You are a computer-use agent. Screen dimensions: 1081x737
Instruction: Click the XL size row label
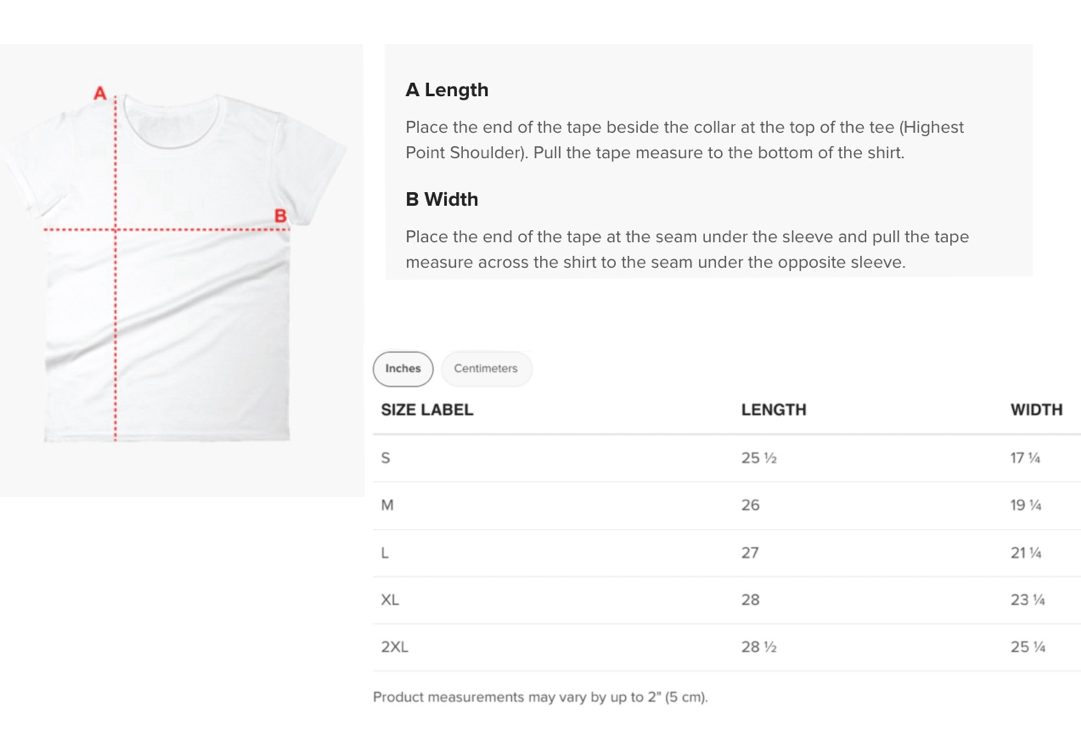[x=390, y=600]
